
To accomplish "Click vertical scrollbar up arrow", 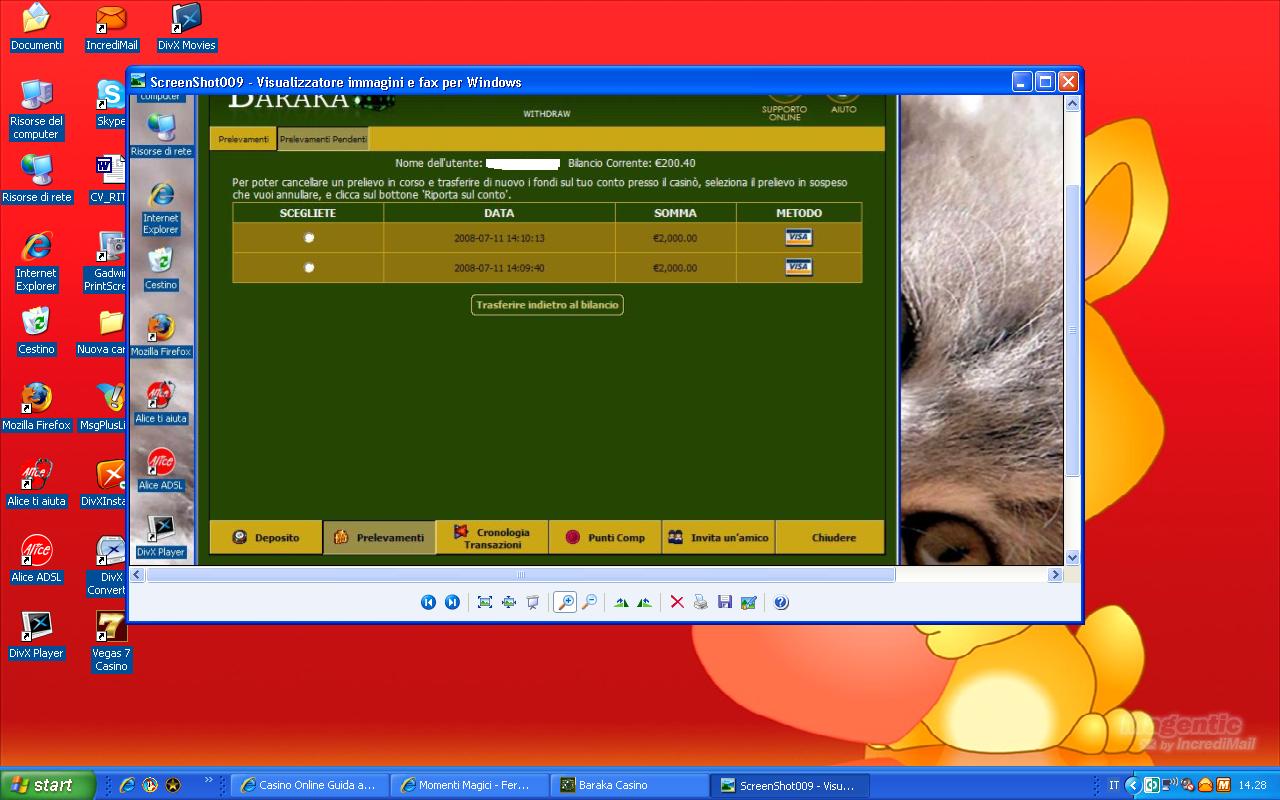I will coord(1073,103).
